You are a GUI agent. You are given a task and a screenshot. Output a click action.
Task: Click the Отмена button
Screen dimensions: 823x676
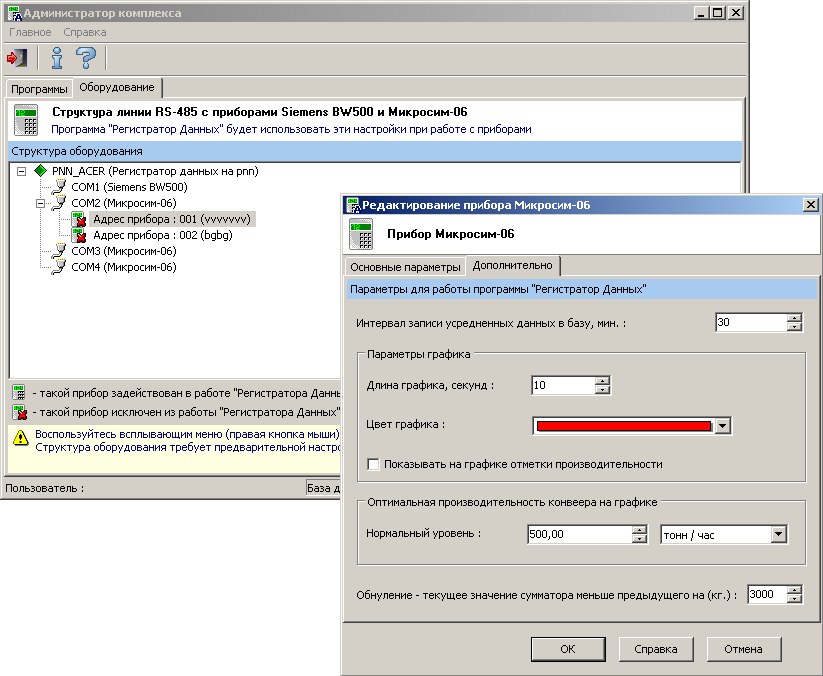[x=743, y=649]
